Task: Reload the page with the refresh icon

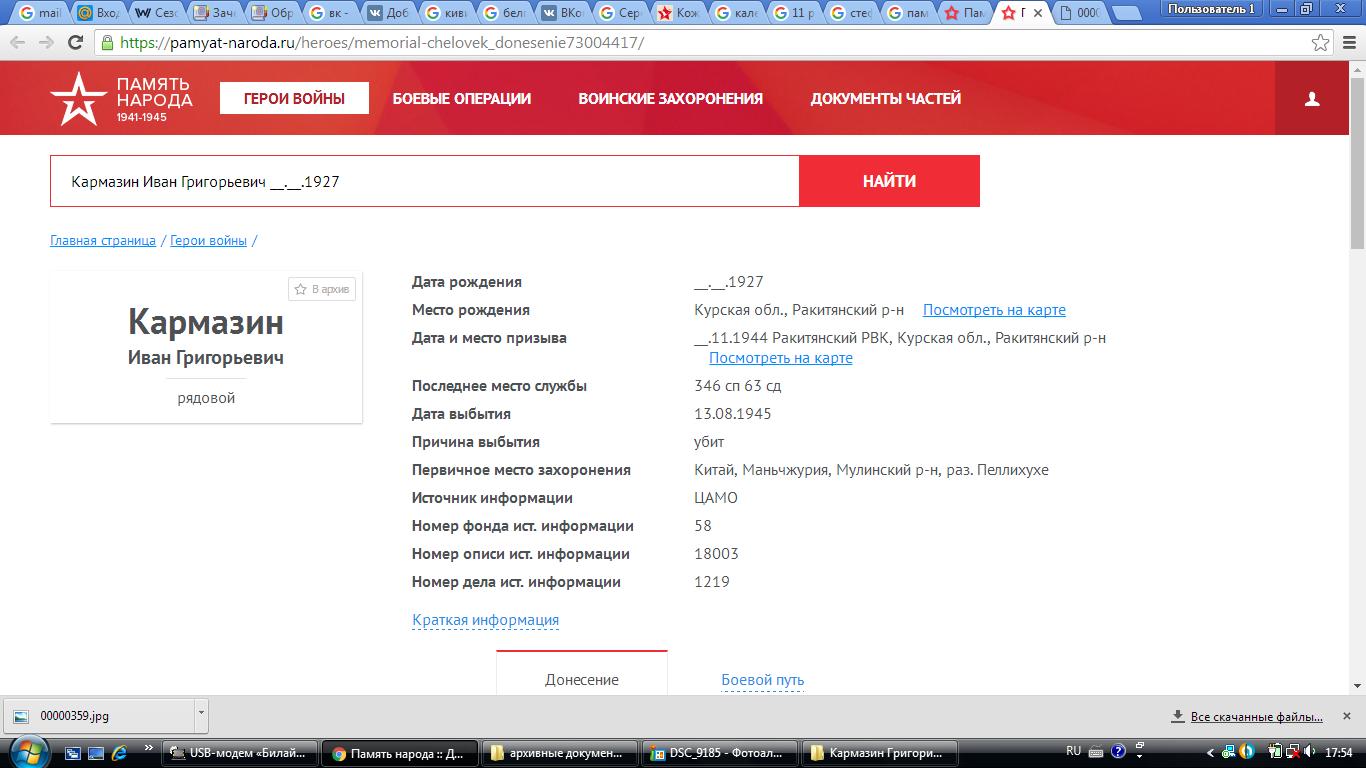Action: (x=75, y=43)
